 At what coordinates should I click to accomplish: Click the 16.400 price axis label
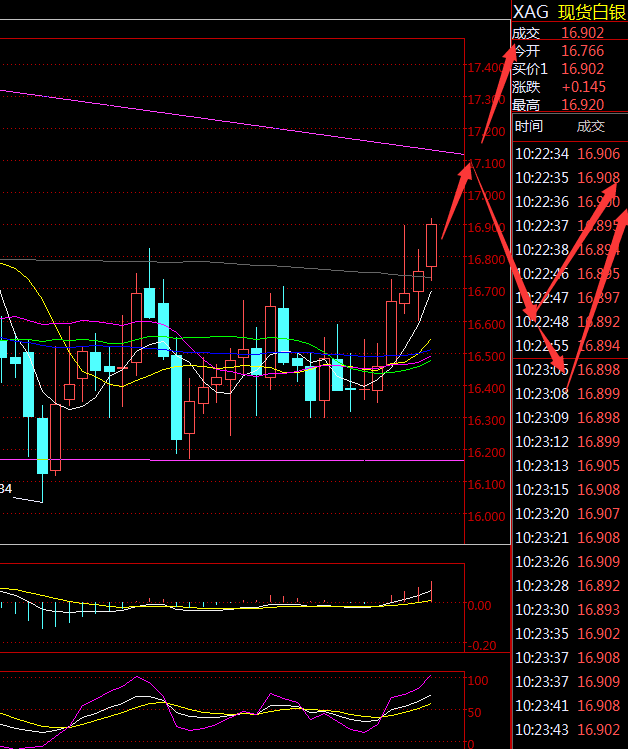pyautogui.click(x=486, y=388)
